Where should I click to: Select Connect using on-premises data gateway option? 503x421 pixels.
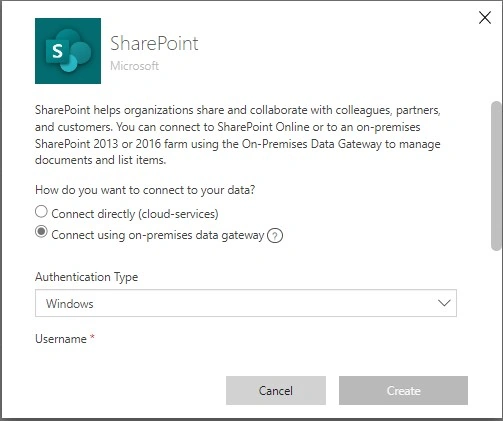coord(41,232)
